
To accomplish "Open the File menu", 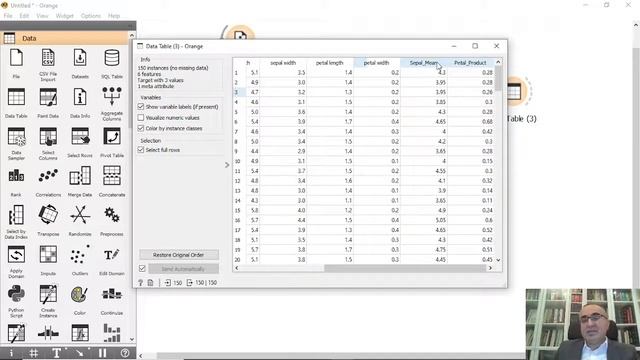I will (8, 16).
